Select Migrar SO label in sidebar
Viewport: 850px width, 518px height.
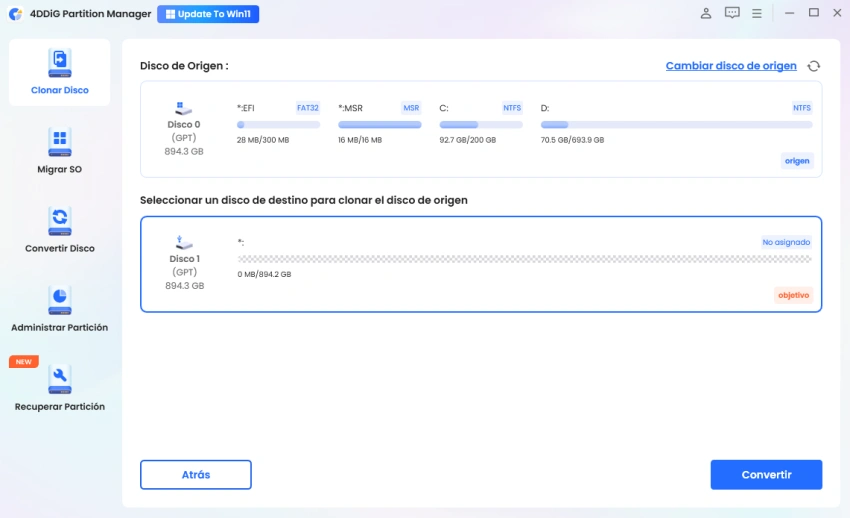[x=60, y=169]
